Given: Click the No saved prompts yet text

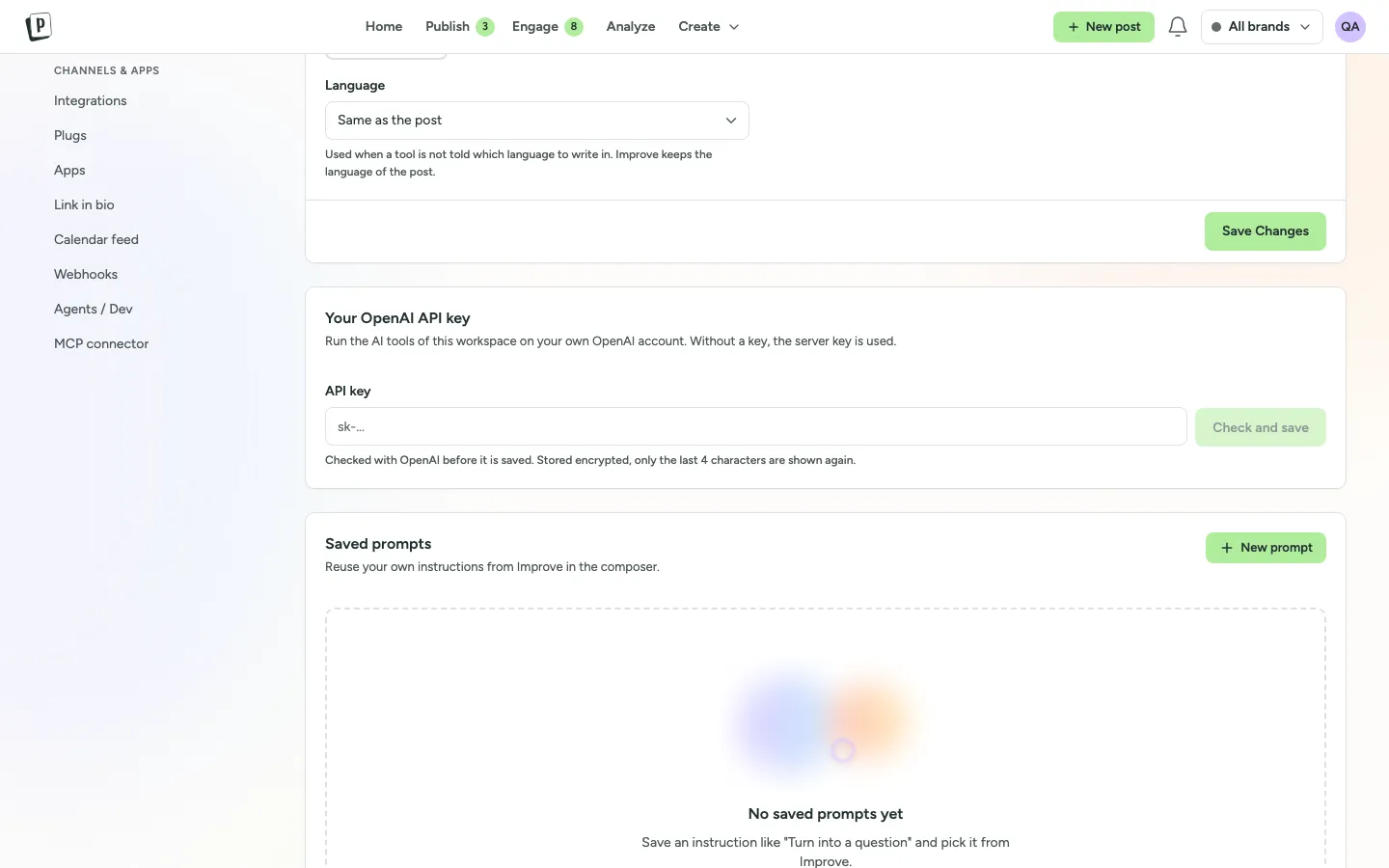Looking at the screenshot, I should pos(826,814).
